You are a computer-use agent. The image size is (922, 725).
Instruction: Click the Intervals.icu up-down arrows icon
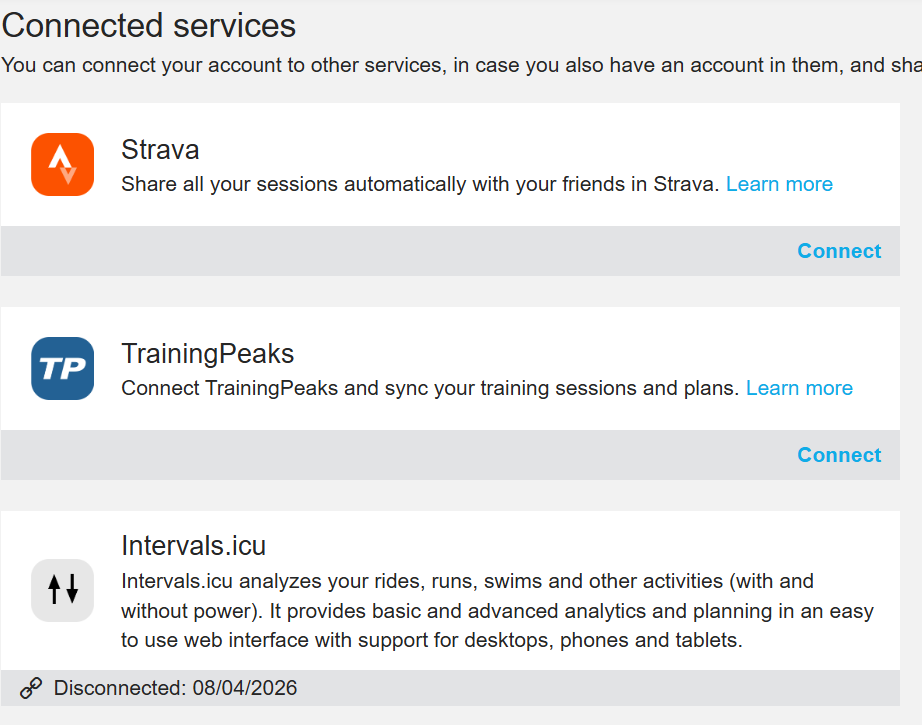point(62,590)
